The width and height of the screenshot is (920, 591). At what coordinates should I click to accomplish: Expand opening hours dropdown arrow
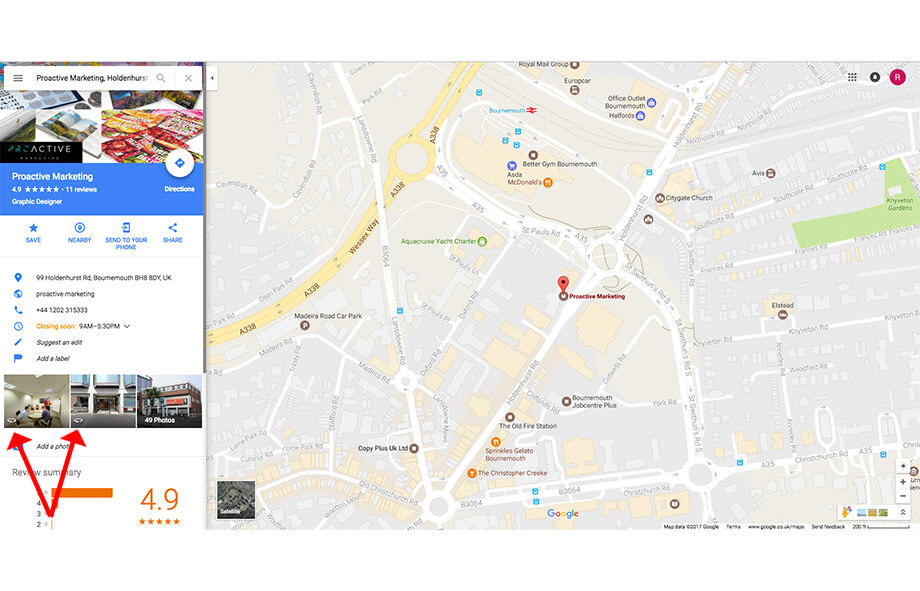(127, 326)
